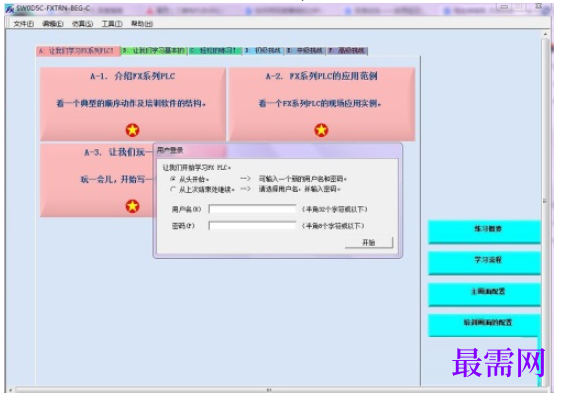Focus the 密码 input field
The image size is (564, 394).
tap(252, 226)
